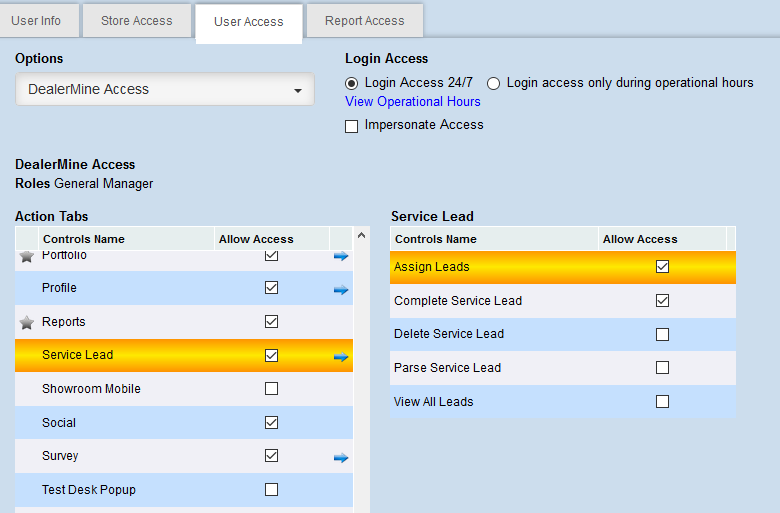The width and height of the screenshot is (780, 513).
Task: Go to the Report Access tab
Action: coord(365,20)
